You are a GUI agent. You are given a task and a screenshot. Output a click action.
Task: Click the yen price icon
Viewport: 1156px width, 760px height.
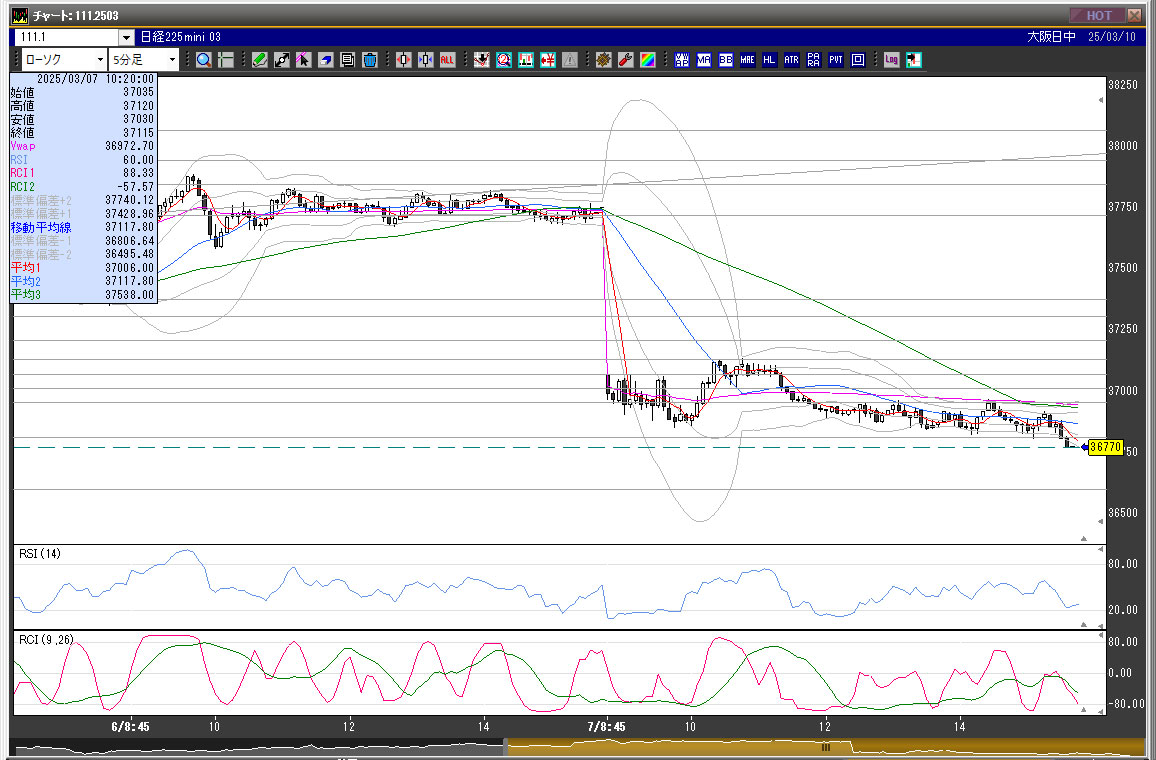[548, 60]
